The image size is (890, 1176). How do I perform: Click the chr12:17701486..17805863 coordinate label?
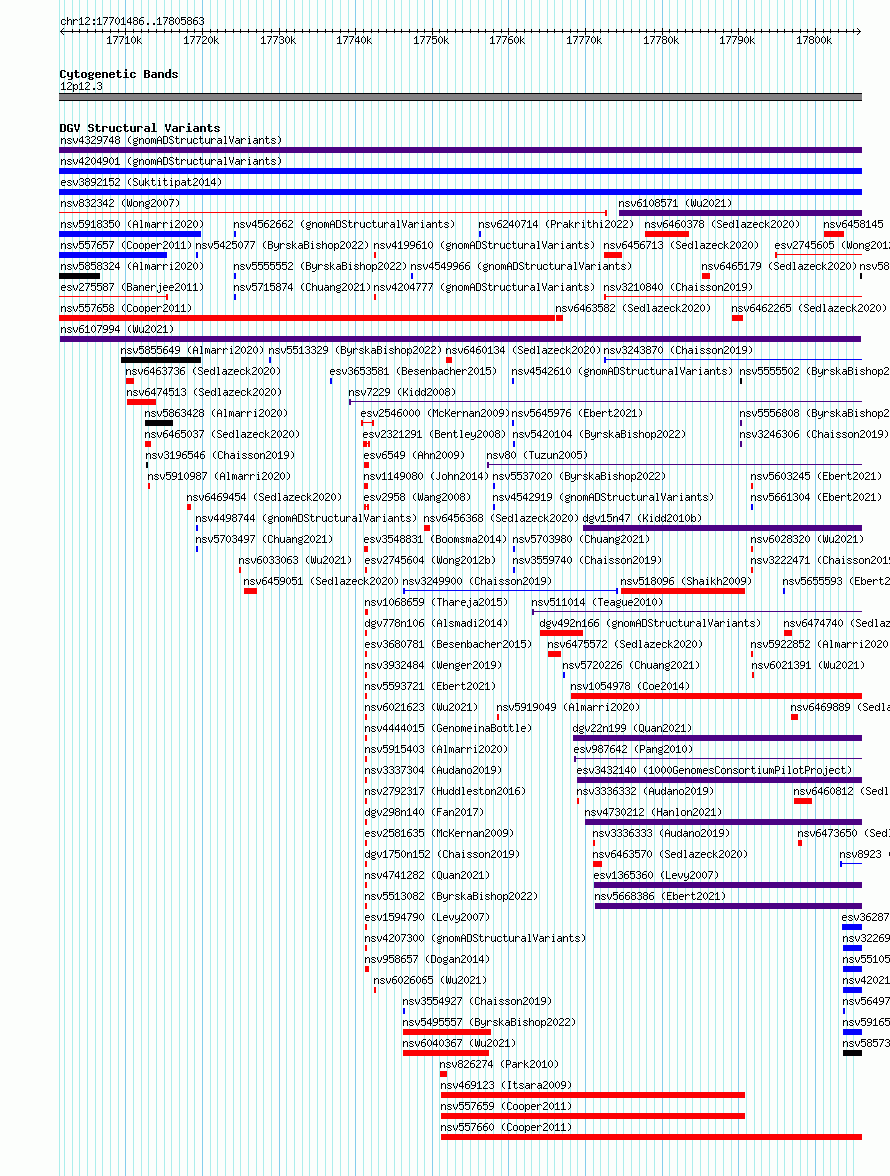coord(132,21)
